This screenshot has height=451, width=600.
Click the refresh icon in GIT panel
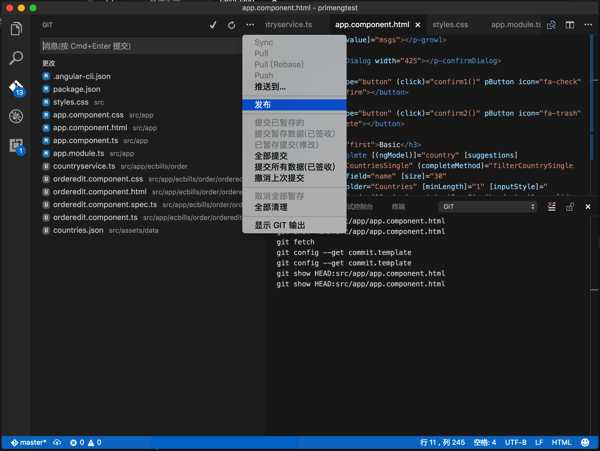point(232,25)
